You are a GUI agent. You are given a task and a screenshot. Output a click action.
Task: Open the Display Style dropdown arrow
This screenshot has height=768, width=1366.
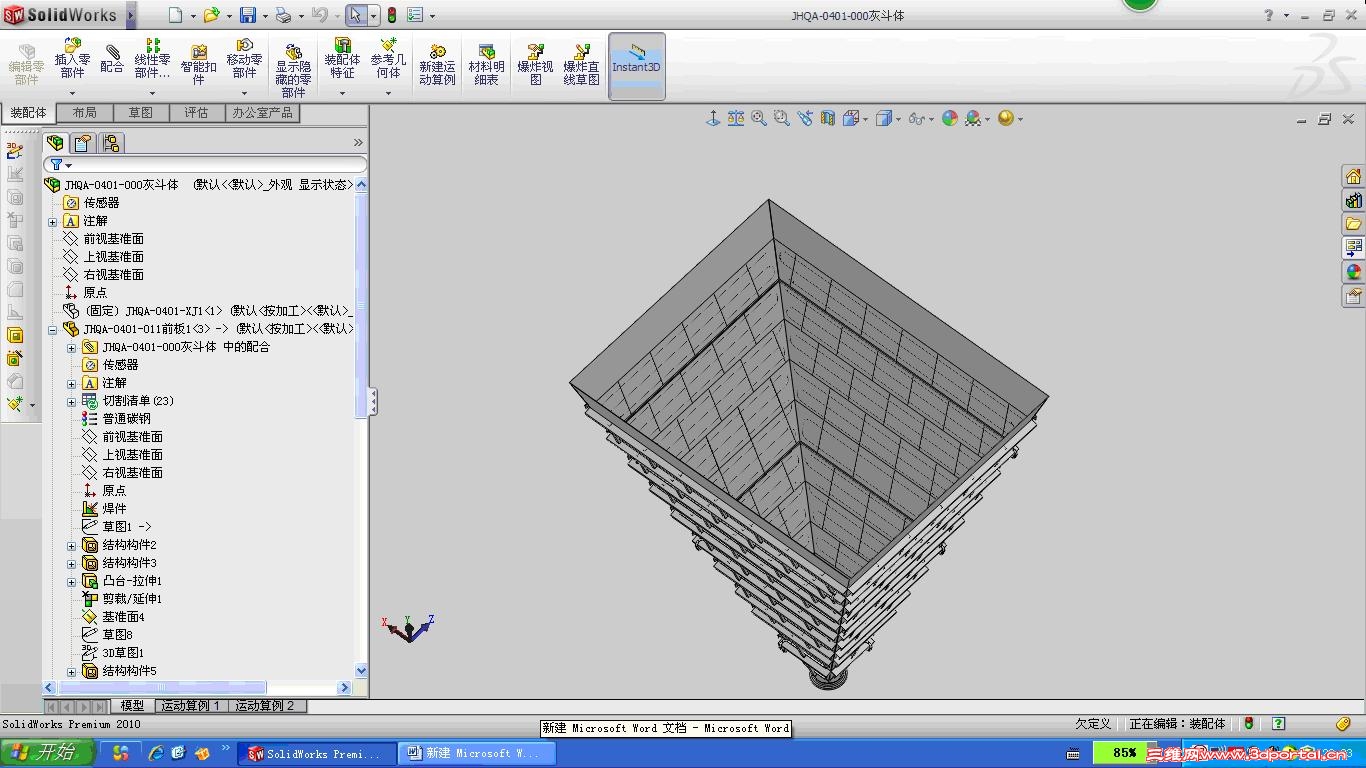(898, 119)
